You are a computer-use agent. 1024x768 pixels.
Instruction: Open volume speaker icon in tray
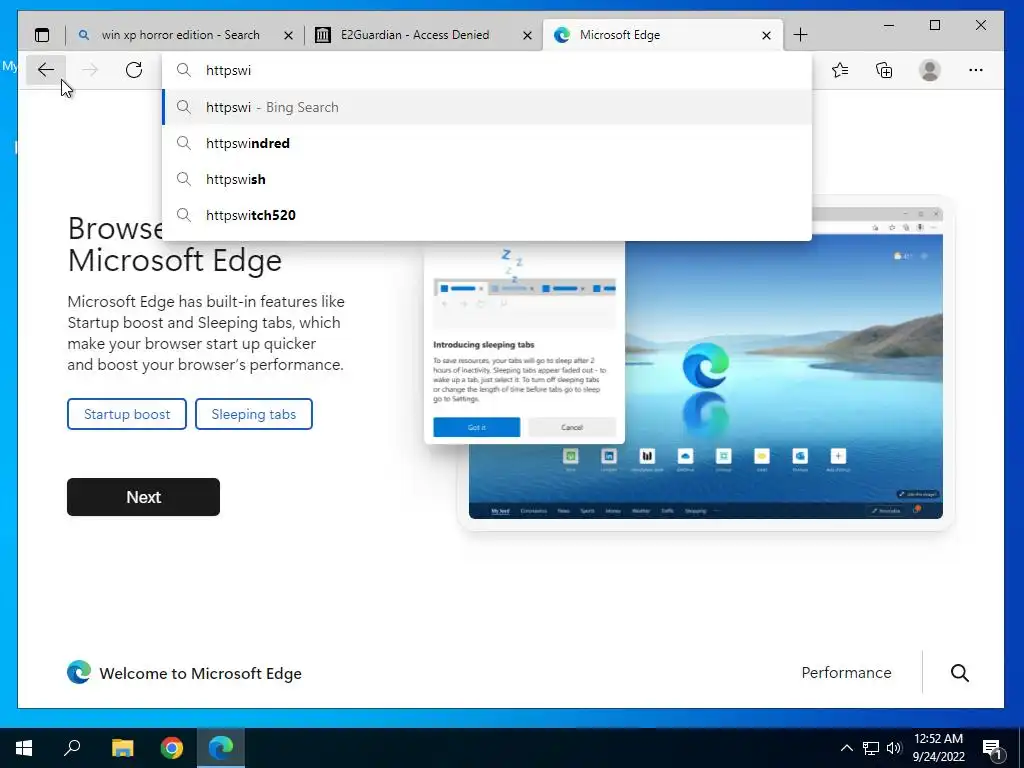coord(894,748)
